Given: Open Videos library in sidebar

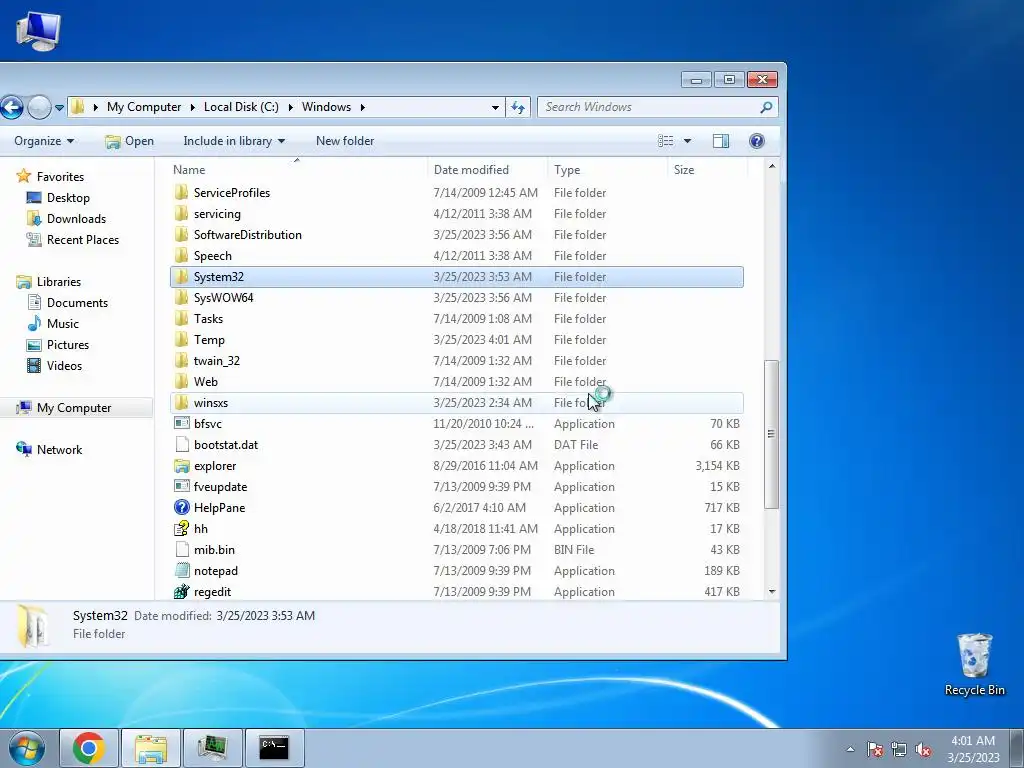Looking at the screenshot, I should tap(64, 365).
